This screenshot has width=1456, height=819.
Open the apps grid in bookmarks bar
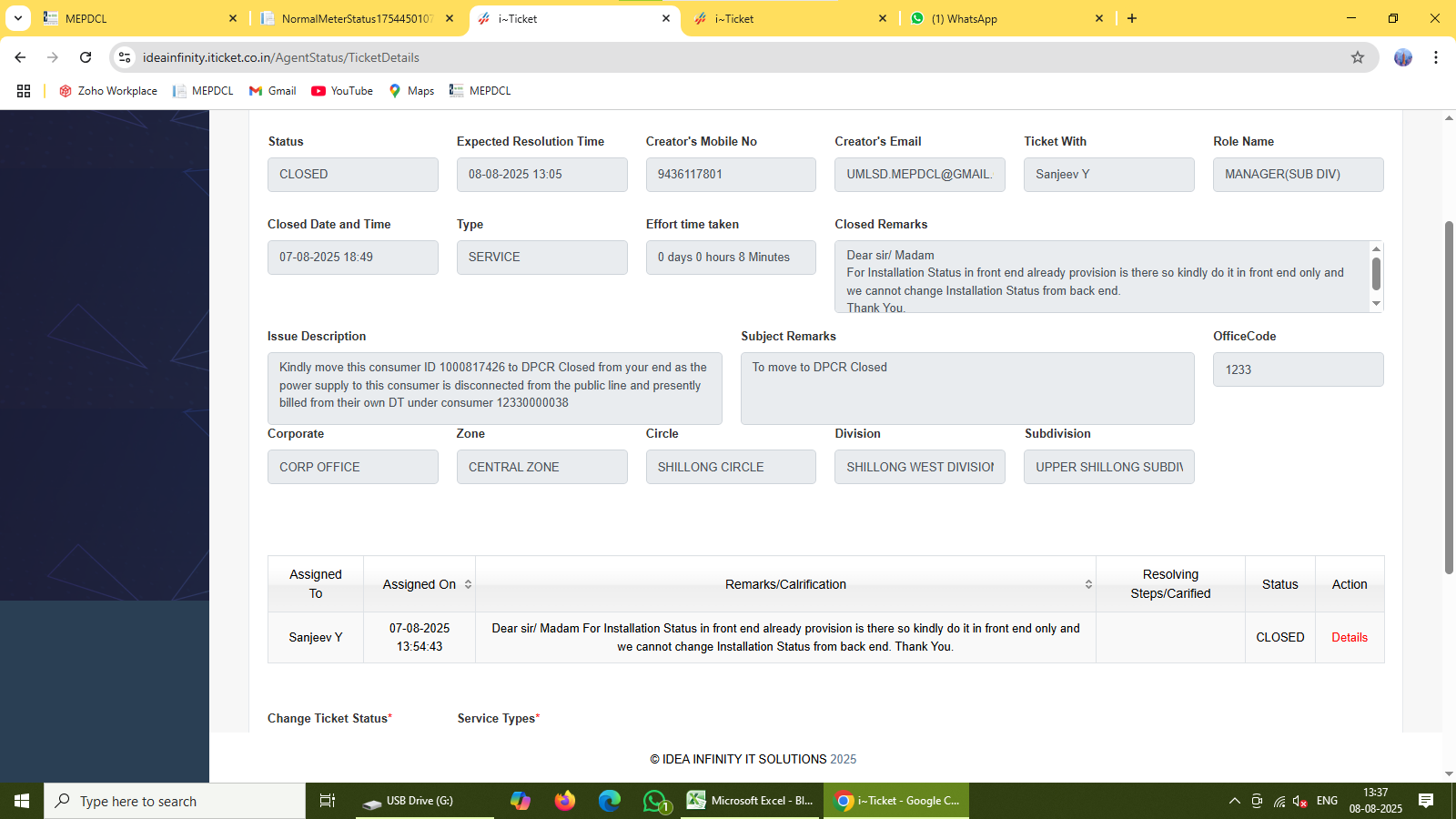(24, 91)
